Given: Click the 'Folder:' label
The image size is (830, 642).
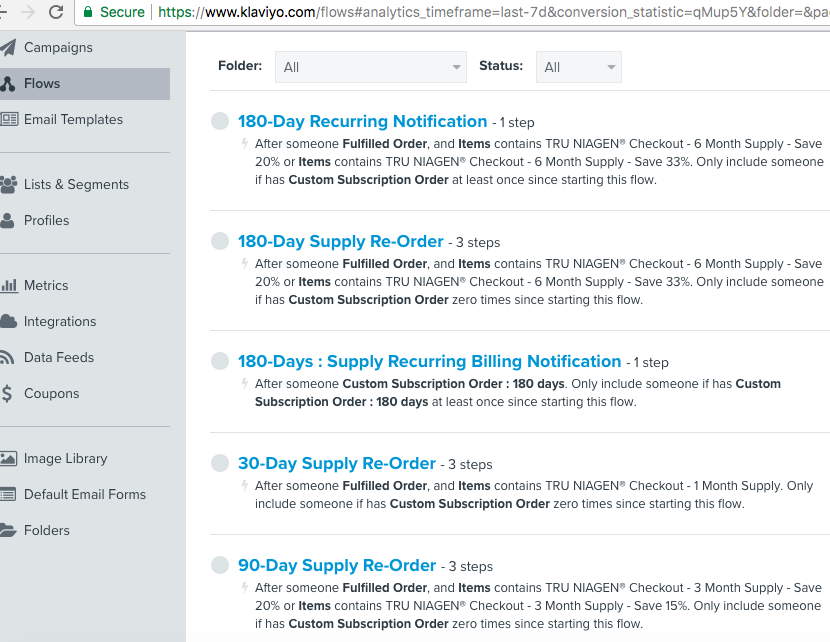Looking at the screenshot, I should (x=240, y=66).
